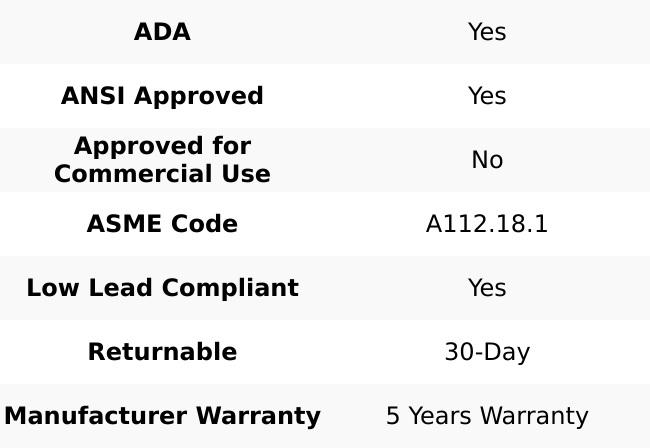Click the ASME Code label
Viewport: 650px width, 448px height.
(162, 224)
